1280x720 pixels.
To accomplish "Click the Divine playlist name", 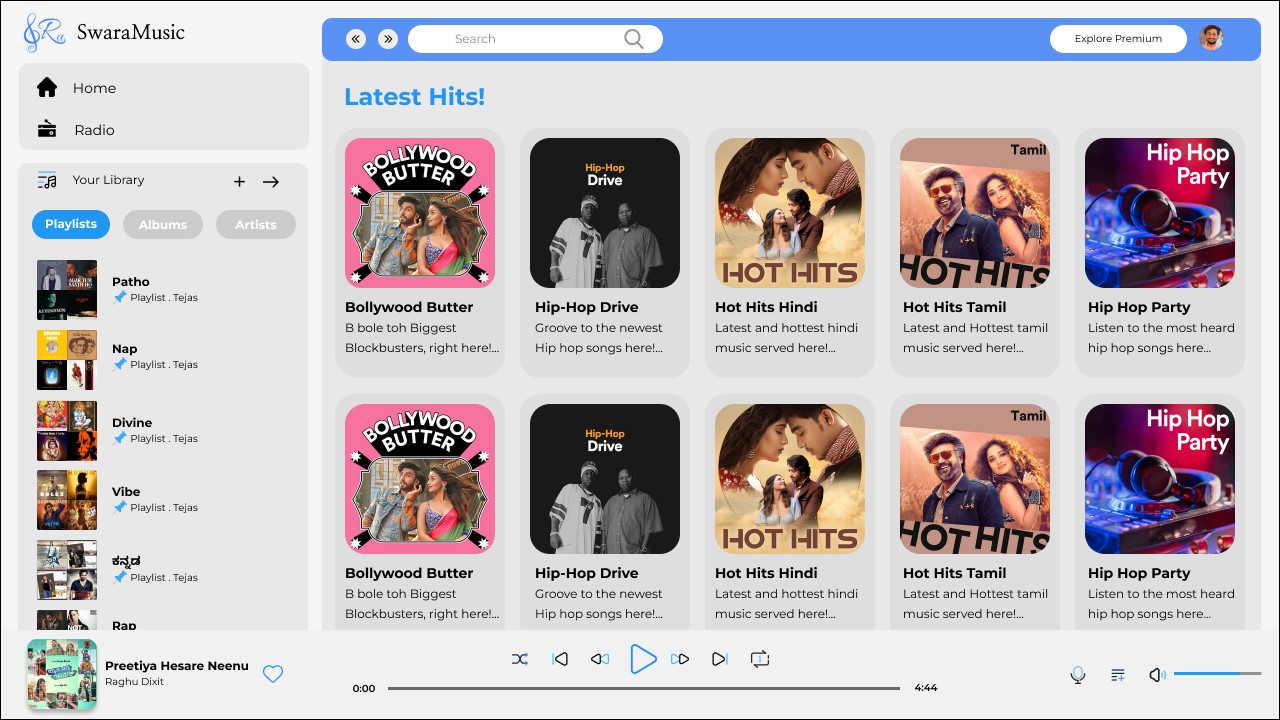I will coord(132,422).
